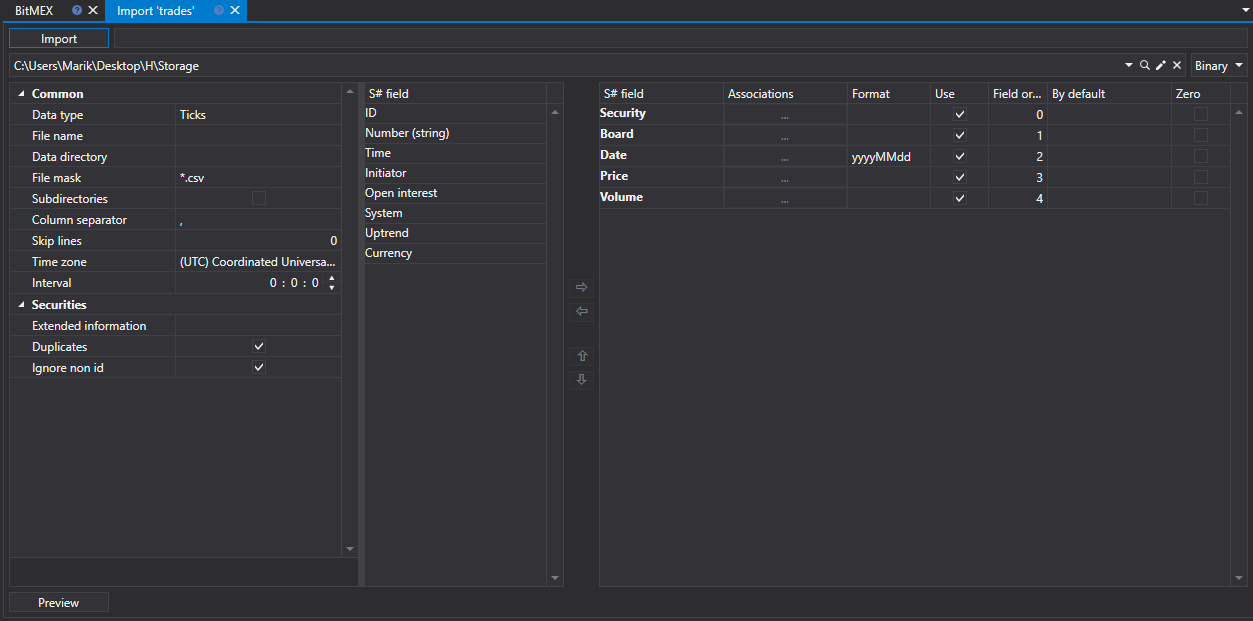Select Uptrend in the field list
Screen dimensions: 1253x621
point(454,233)
